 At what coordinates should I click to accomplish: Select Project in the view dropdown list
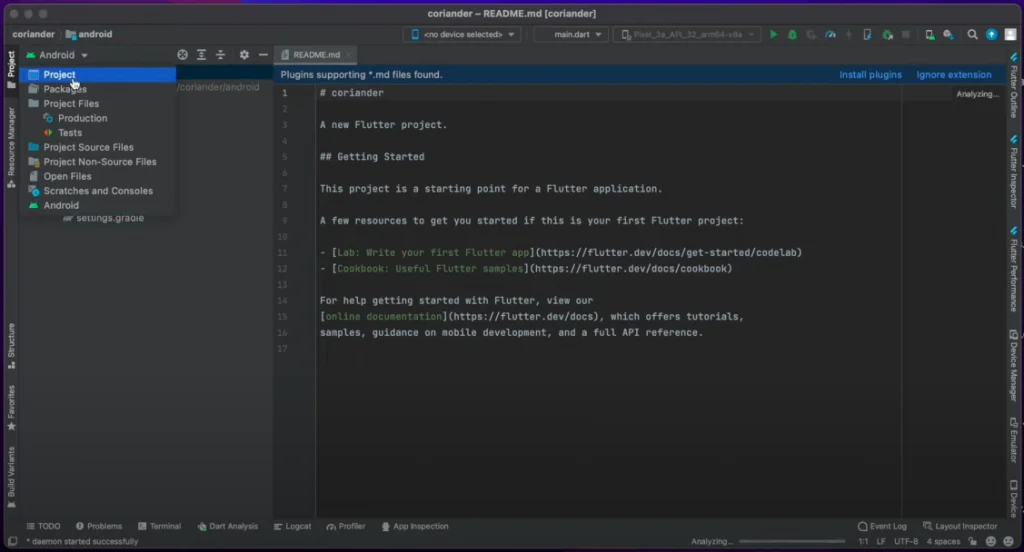coord(98,74)
